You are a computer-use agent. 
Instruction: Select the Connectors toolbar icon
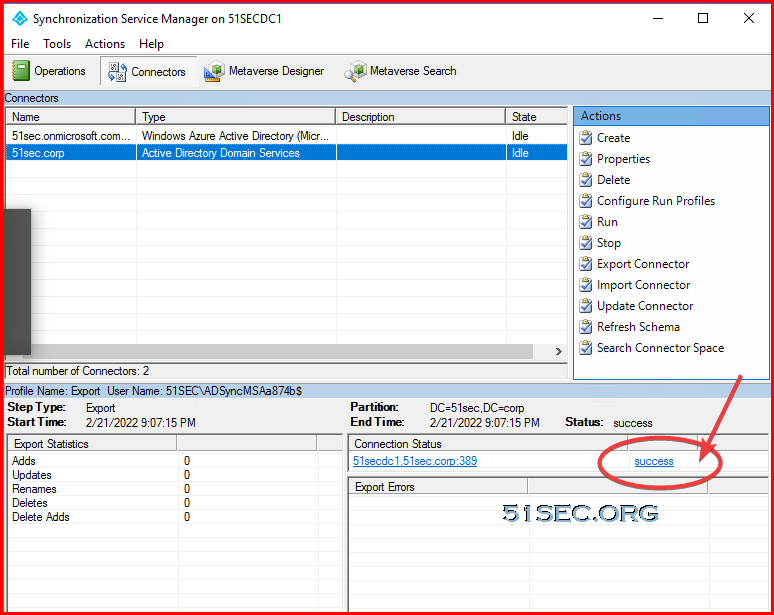click(117, 72)
